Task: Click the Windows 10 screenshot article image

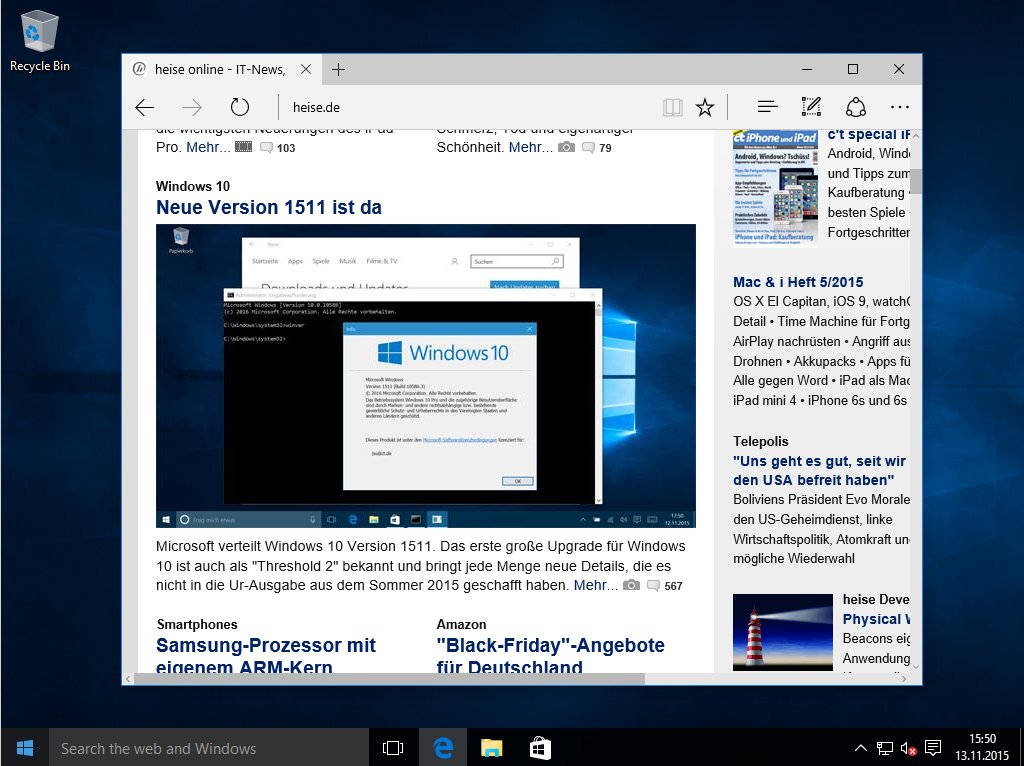Action: tap(425, 375)
